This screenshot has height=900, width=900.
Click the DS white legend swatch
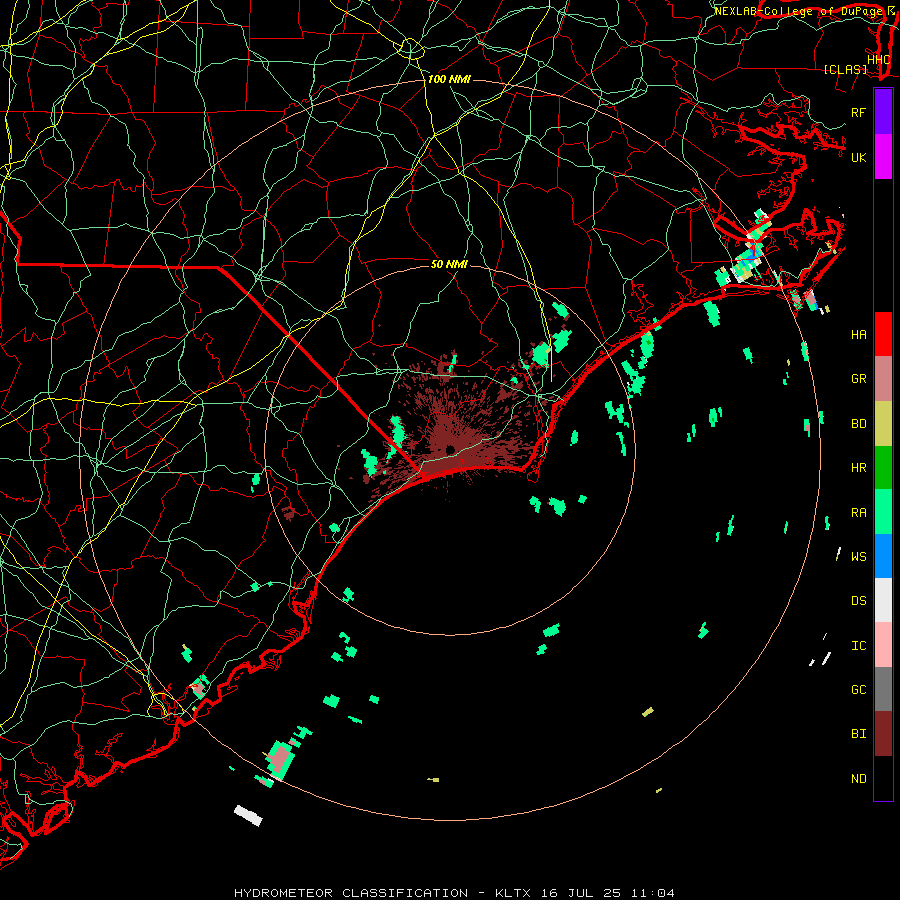883,600
